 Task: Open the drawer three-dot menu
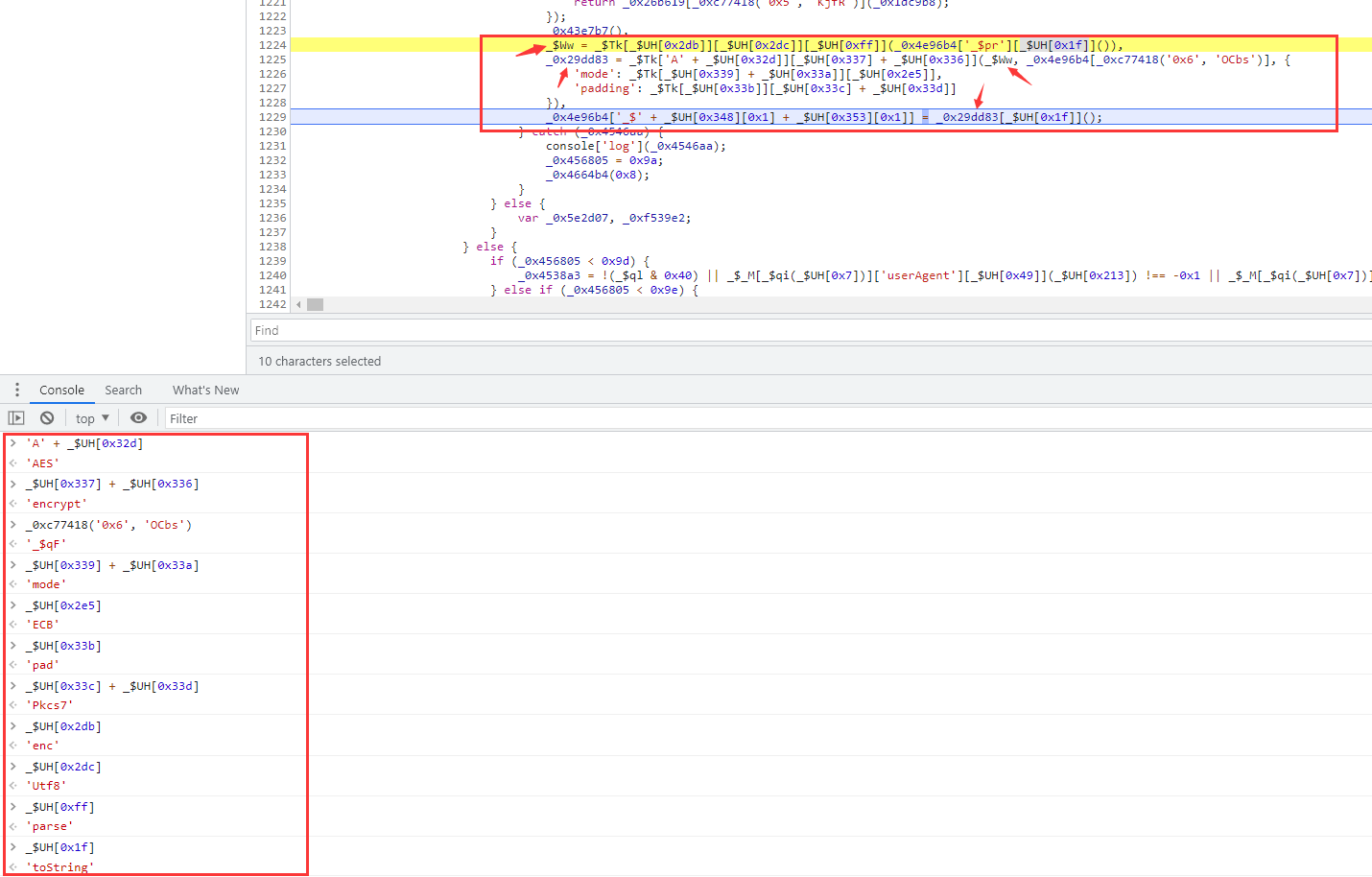pos(16,390)
